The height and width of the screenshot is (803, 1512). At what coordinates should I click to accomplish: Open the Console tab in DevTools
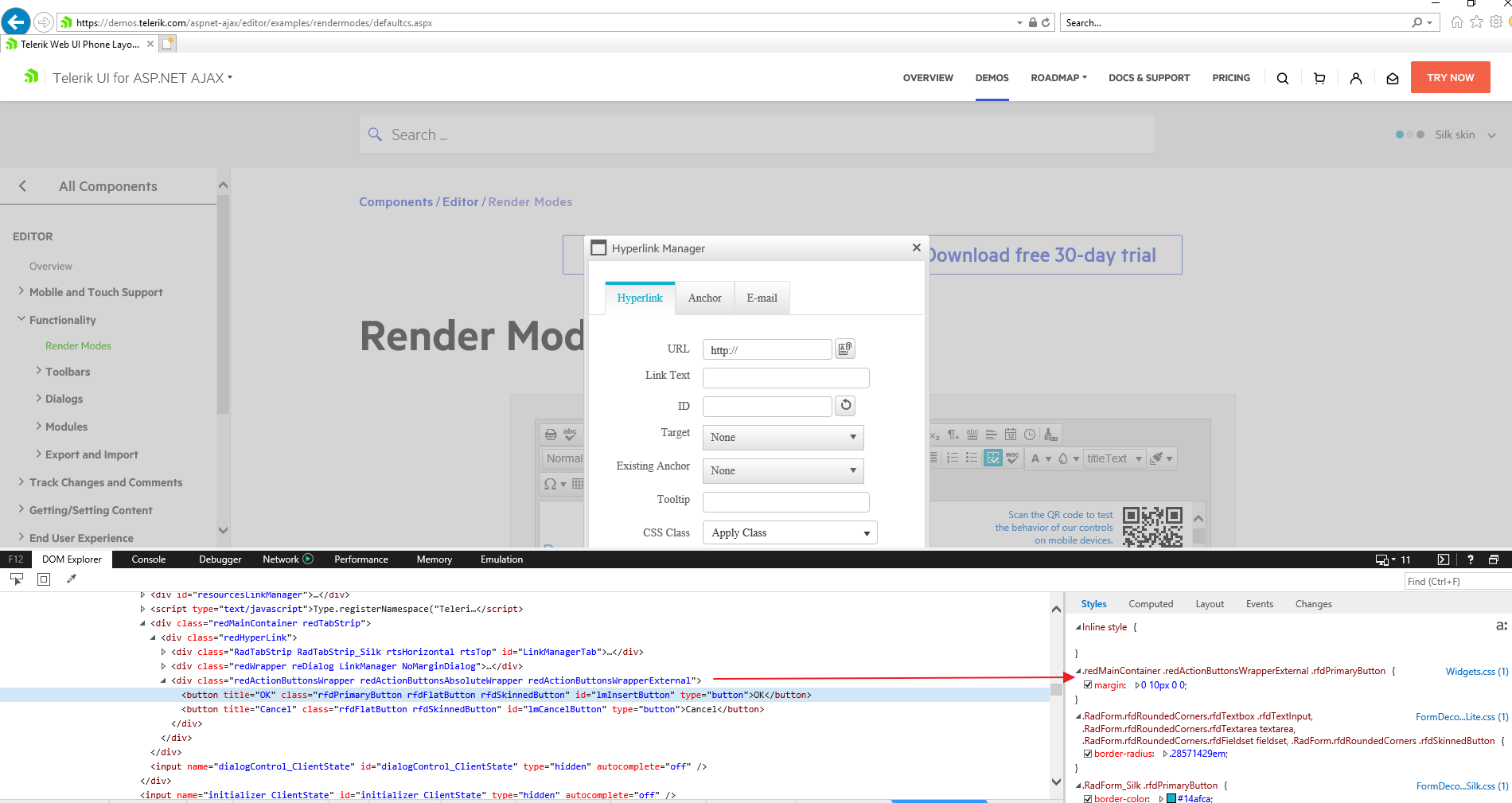click(149, 559)
